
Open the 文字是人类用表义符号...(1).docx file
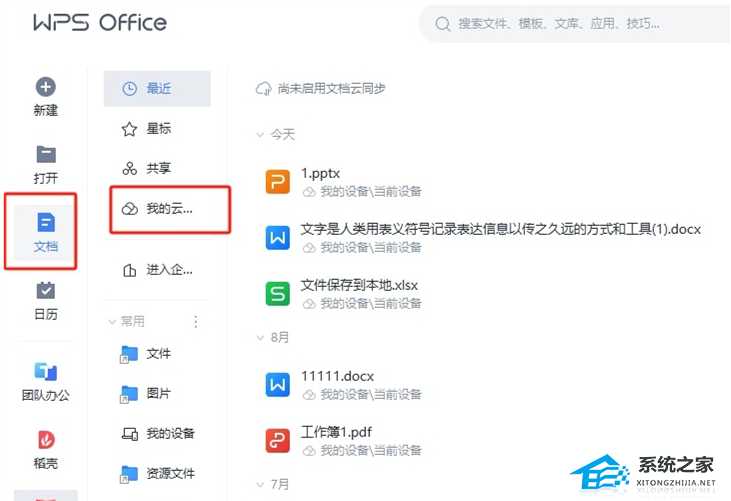(x=501, y=229)
